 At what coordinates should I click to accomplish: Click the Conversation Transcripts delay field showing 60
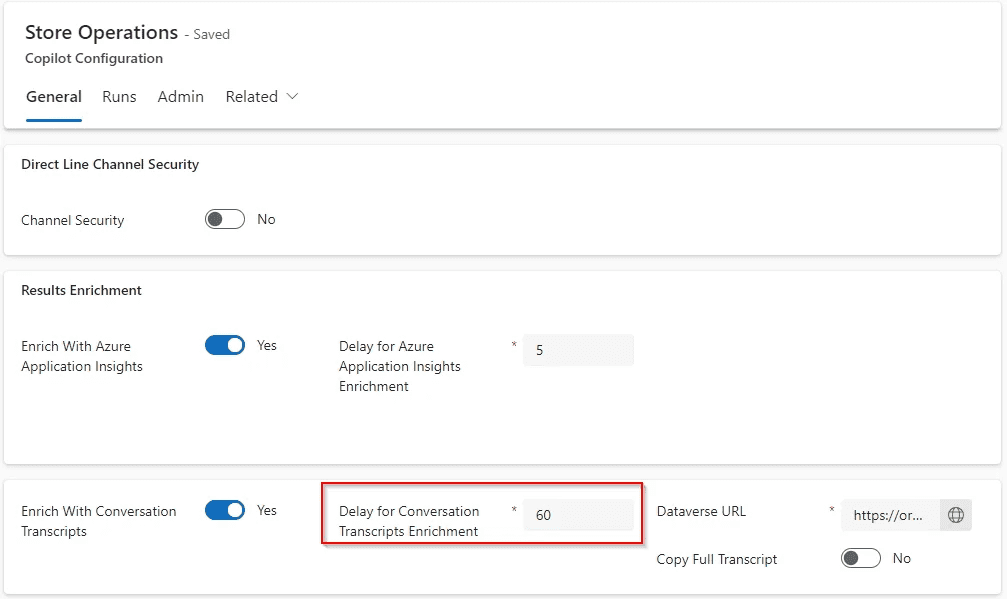pos(578,515)
